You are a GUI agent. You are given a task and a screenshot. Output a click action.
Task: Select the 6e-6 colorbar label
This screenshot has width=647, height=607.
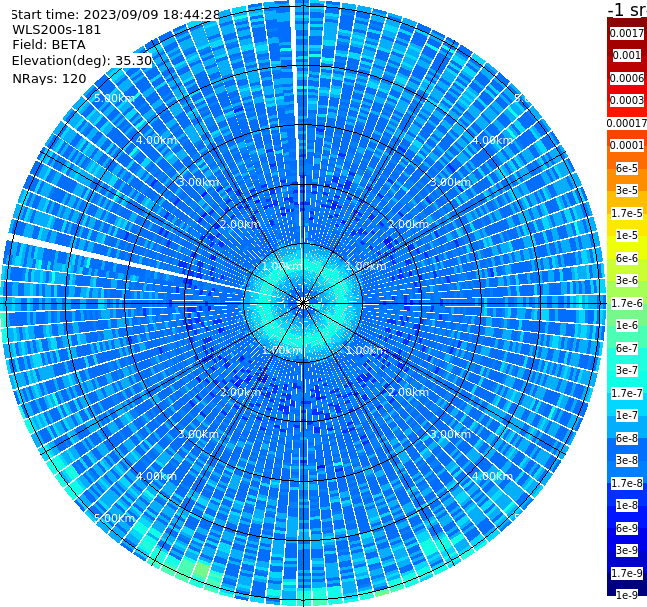tap(627, 258)
